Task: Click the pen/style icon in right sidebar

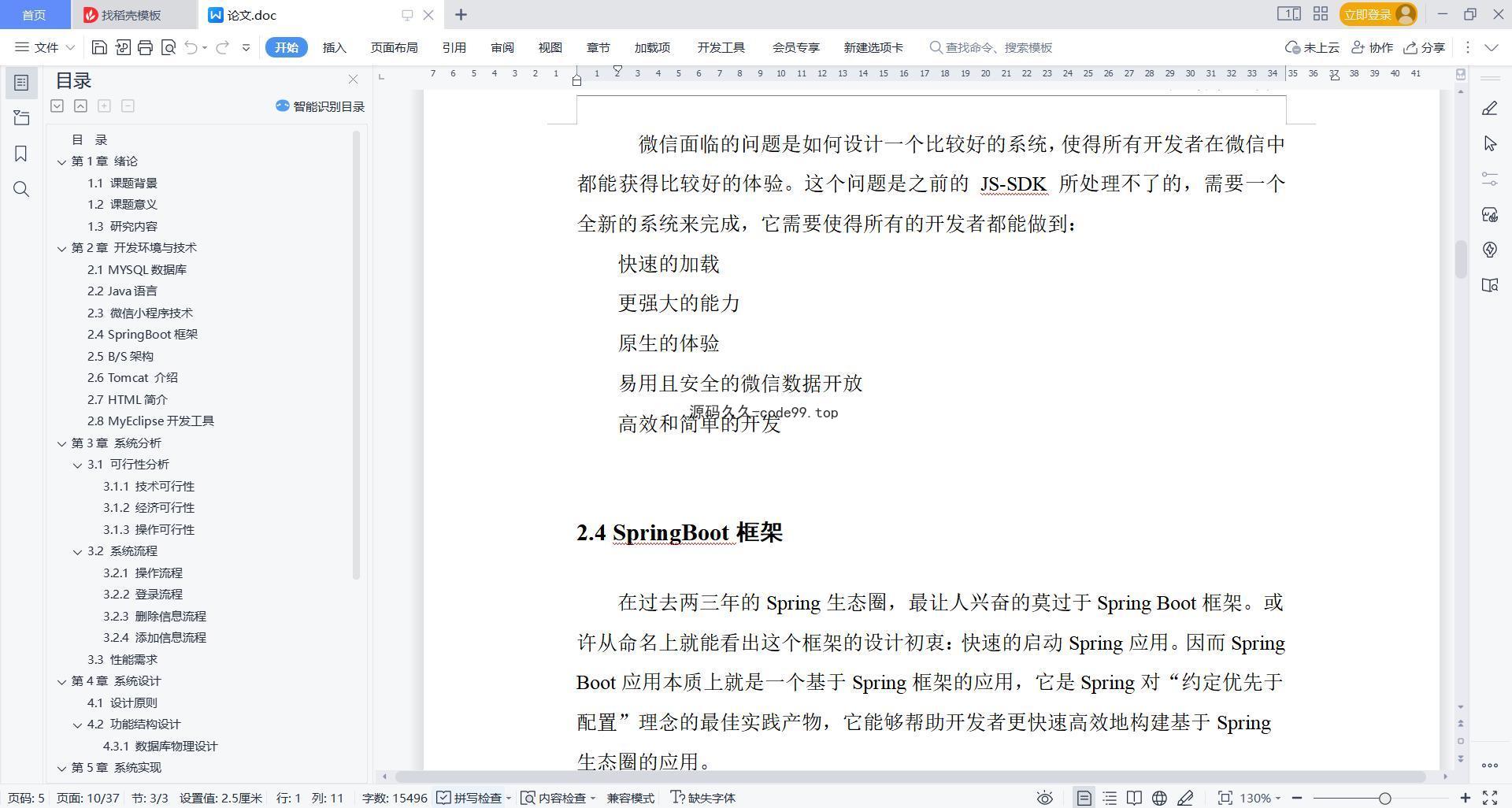Action: click(x=1490, y=108)
